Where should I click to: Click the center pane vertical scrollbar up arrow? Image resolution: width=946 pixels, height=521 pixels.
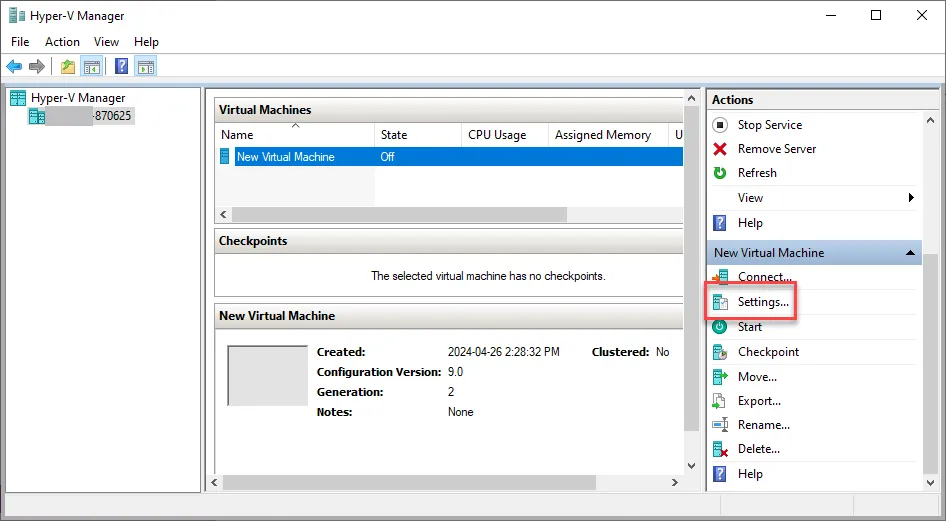coord(691,98)
